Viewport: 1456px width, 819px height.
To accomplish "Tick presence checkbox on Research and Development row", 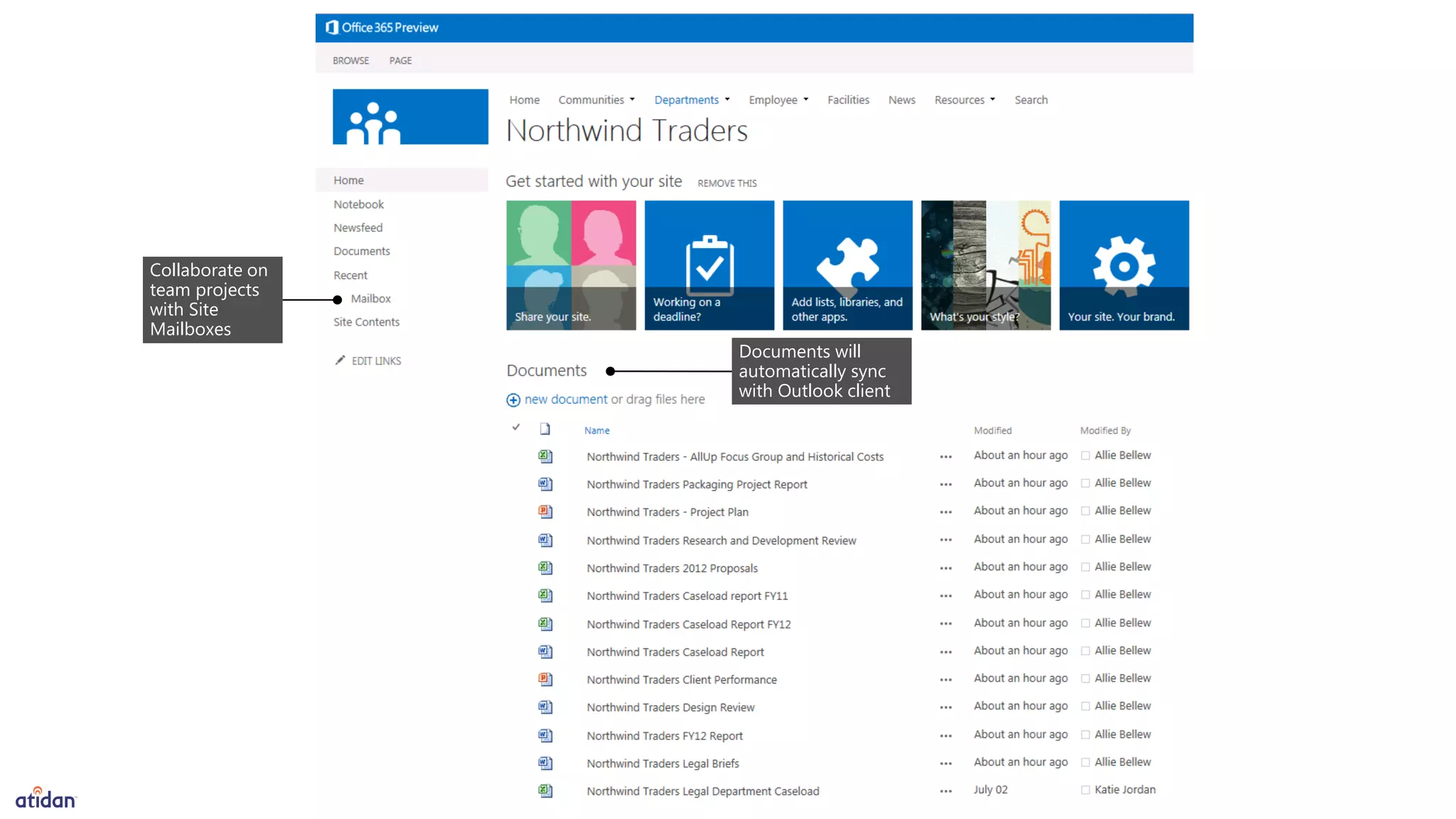I will pyautogui.click(x=1086, y=540).
